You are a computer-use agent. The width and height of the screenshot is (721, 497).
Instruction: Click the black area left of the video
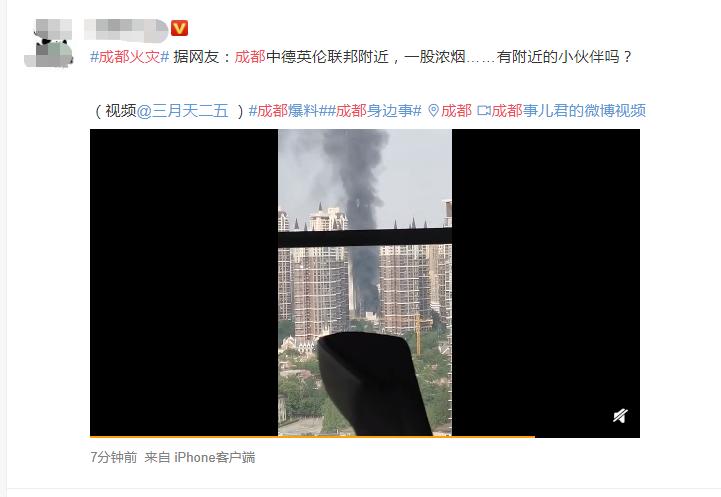(184, 282)
